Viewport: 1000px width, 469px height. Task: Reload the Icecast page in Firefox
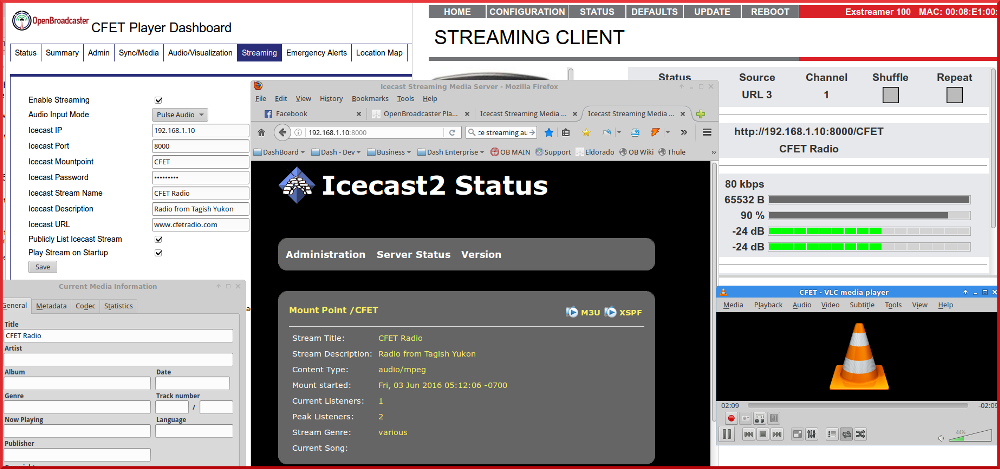pyautogui.click(x=452, y=132)
